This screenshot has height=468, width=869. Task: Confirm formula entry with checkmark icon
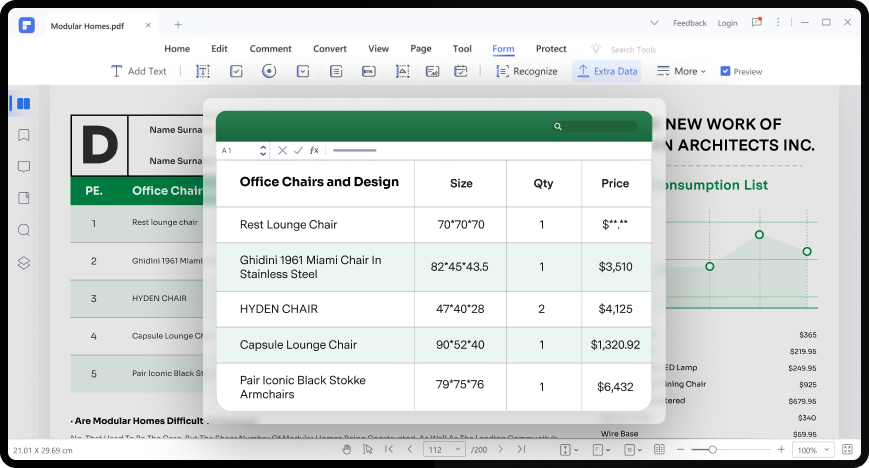tap(298, 150)
